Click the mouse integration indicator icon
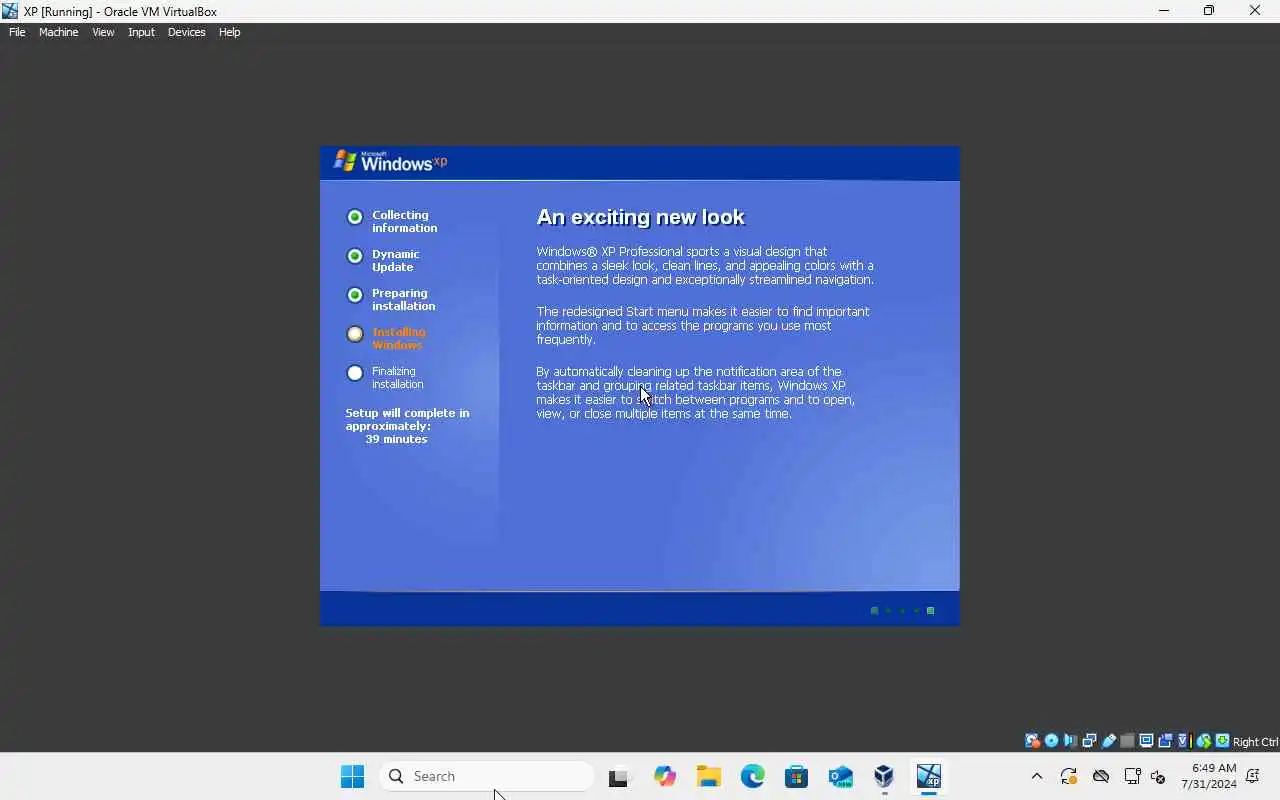Image resolution: width=1280 pixels, height=800 pixels. (1204, 741)
